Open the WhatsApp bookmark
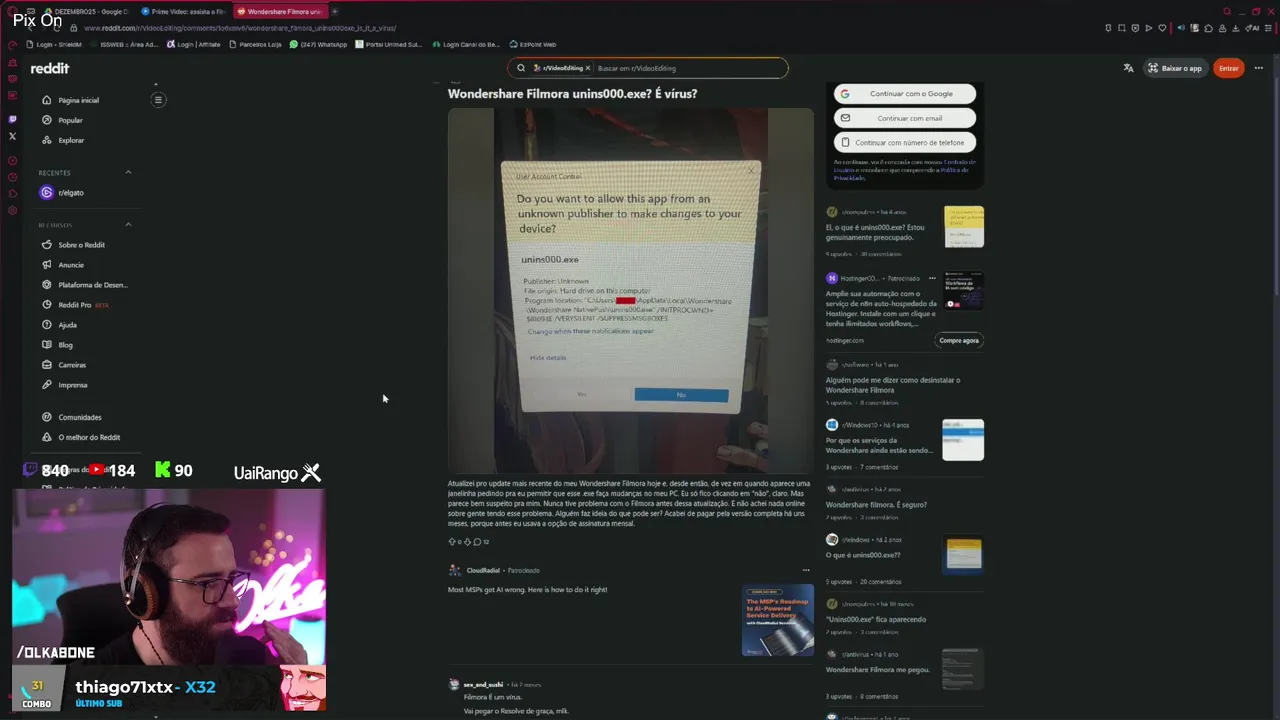 pyautogui.click(x=318, y=44)
